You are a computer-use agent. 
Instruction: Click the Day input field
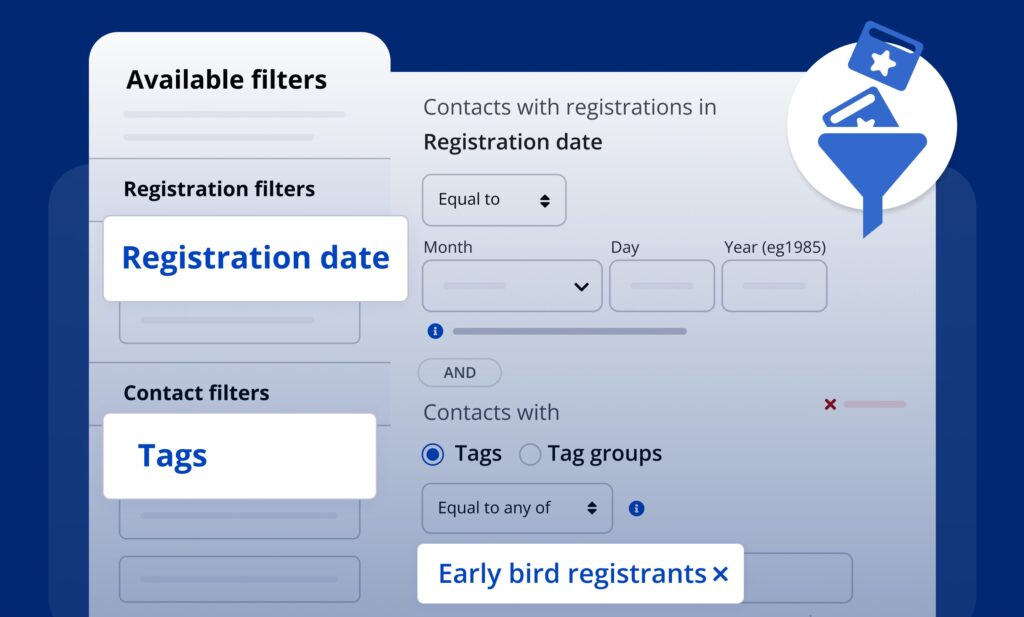661,286
